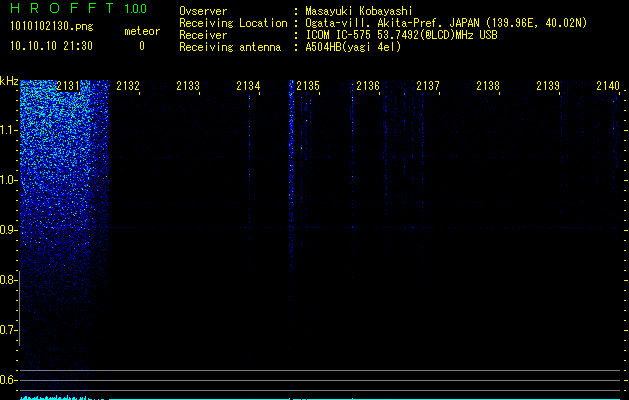Image resolution: width=629 pixels, height=400 pixels.
Task: Click the 1.0 kHz frequency label
Action: 8,180
